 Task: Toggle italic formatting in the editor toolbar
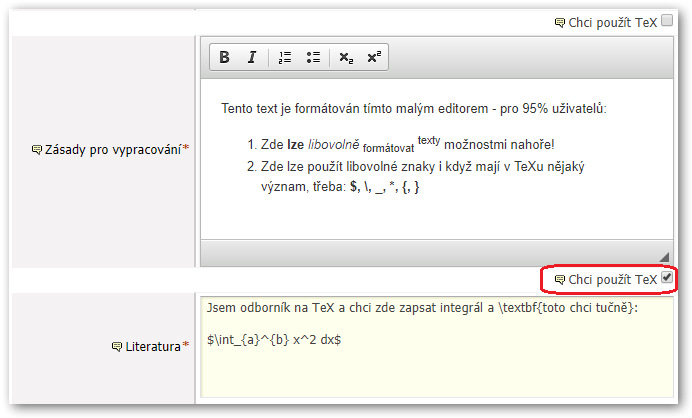252,57
